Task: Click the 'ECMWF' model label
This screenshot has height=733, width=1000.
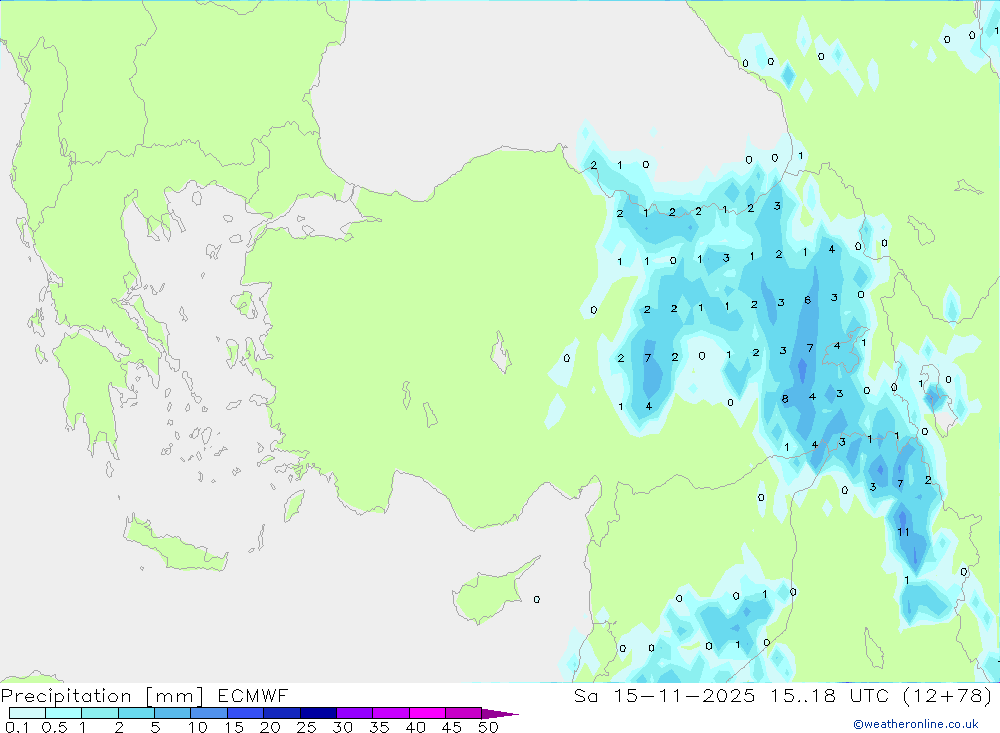Action: tap(253, 695)
